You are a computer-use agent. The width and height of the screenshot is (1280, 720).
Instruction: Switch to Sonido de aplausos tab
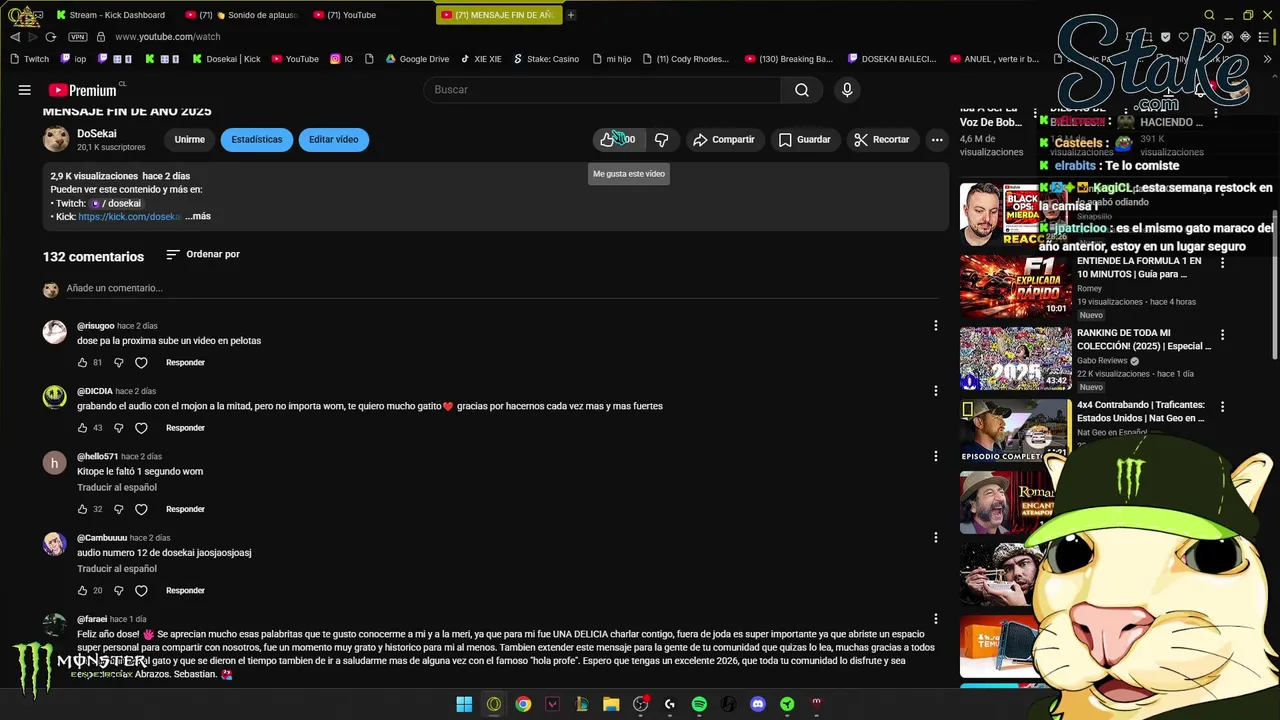(x=241, y=15)
